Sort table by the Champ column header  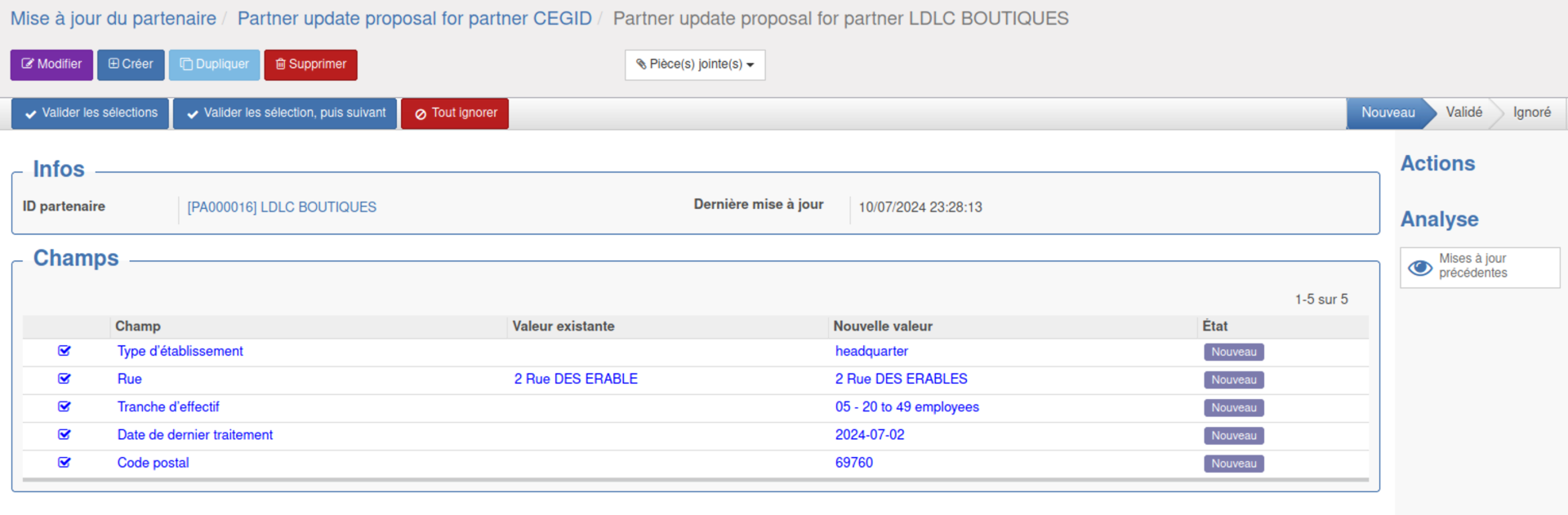(x=138, y=326)
